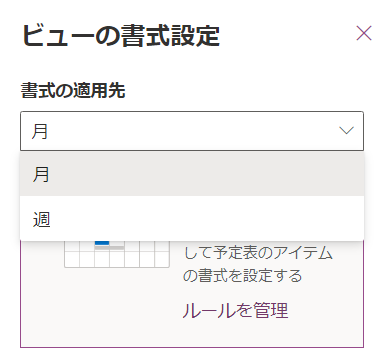Click bottom row of calendar grid thumbnail
Viewport: 392px width, 363px height.
point(117,259)
